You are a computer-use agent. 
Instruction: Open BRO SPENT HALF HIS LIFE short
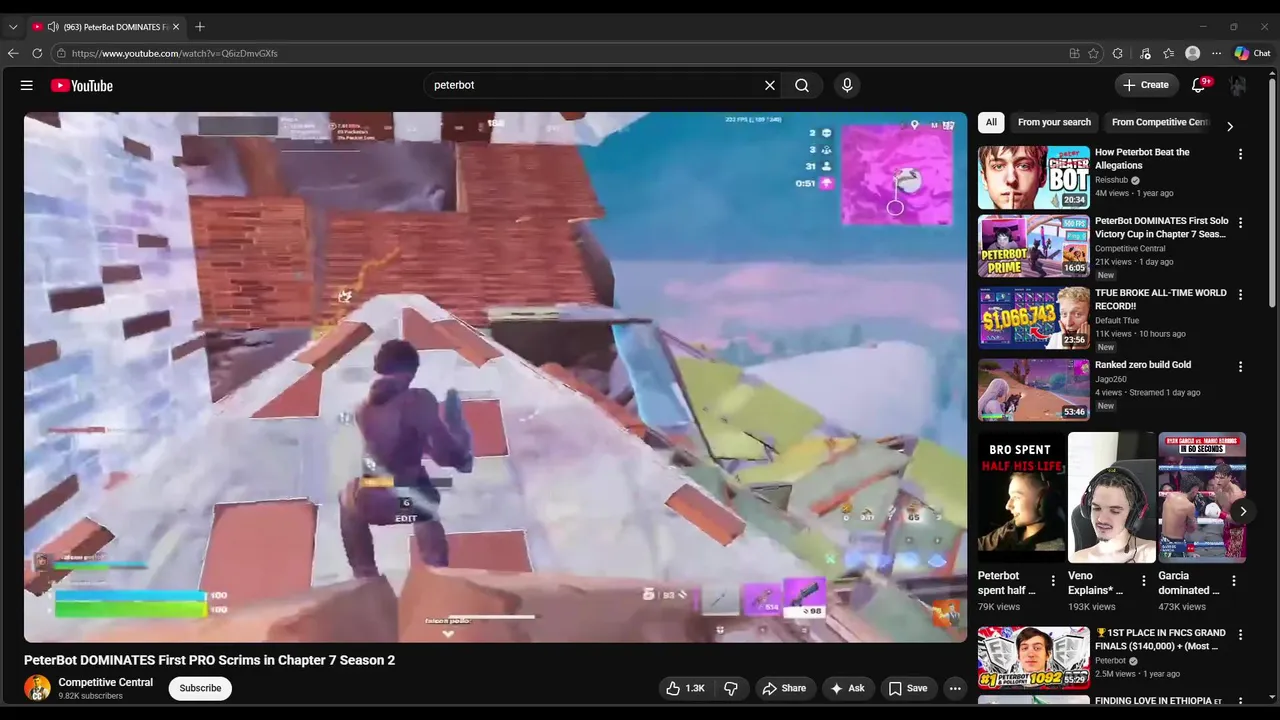tap(1020, 497)
